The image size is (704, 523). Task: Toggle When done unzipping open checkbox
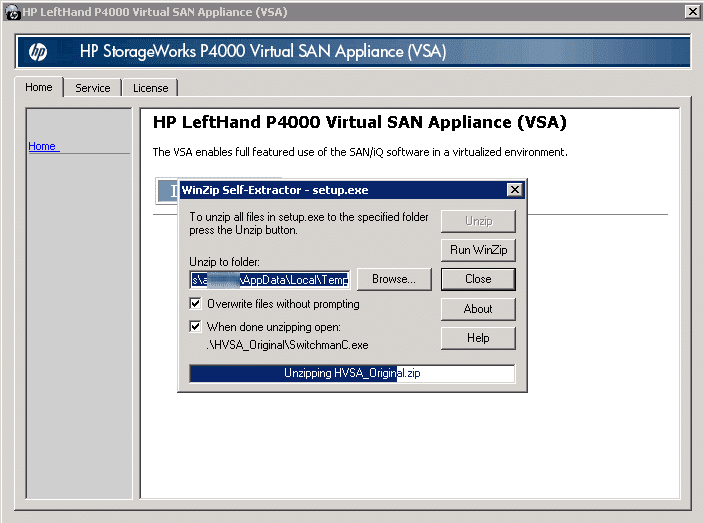(x=195, y=326)
